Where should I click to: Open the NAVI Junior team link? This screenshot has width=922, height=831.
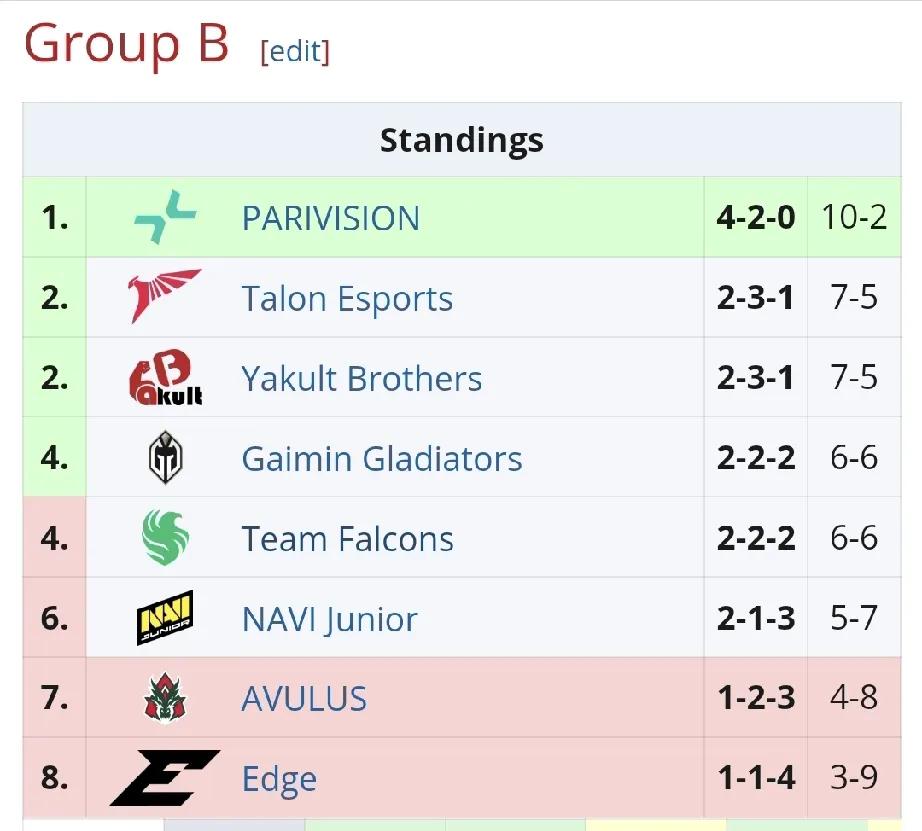click(x=330, y=619)
